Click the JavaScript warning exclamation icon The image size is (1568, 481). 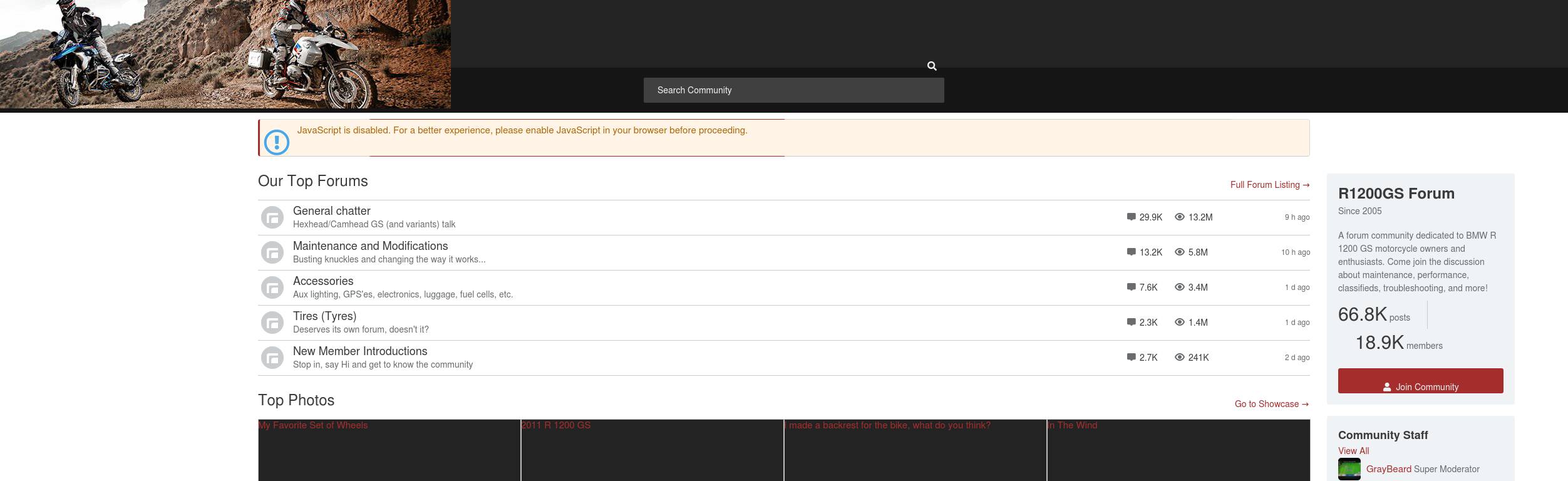click(x=277, y=142)
